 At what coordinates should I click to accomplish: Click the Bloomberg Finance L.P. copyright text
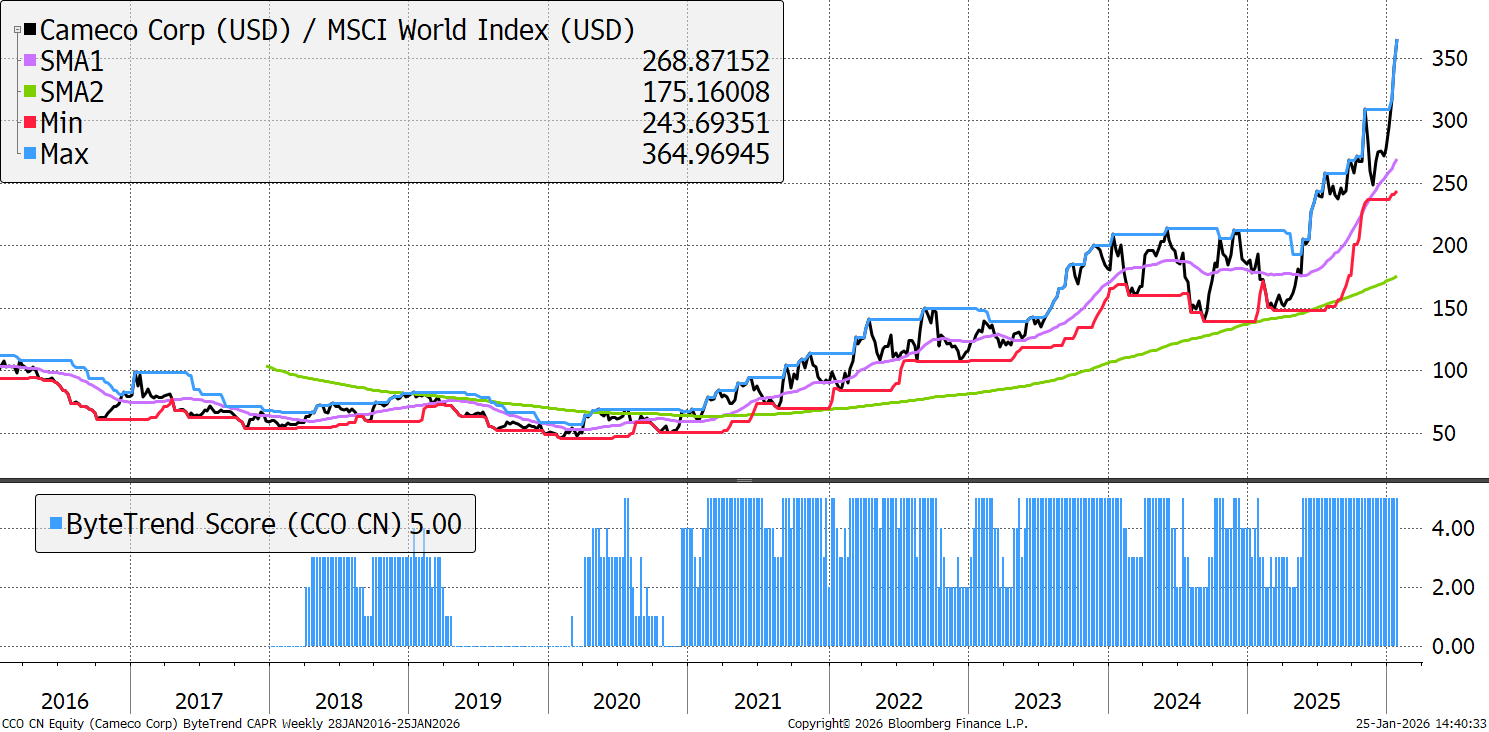[x=907, y=723]
